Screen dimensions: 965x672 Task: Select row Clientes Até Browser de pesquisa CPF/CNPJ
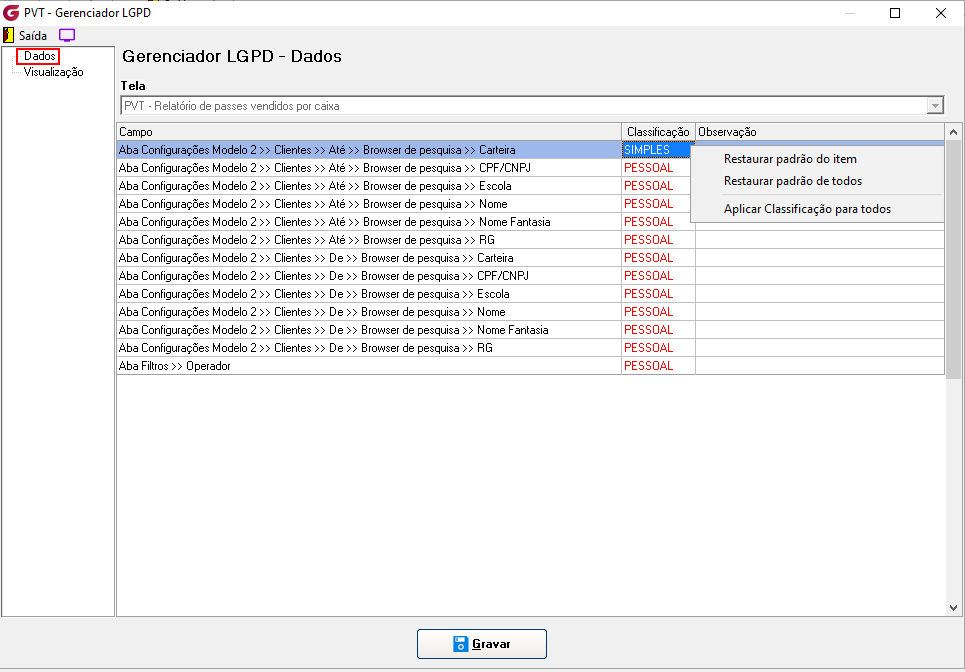pos(369,168)
